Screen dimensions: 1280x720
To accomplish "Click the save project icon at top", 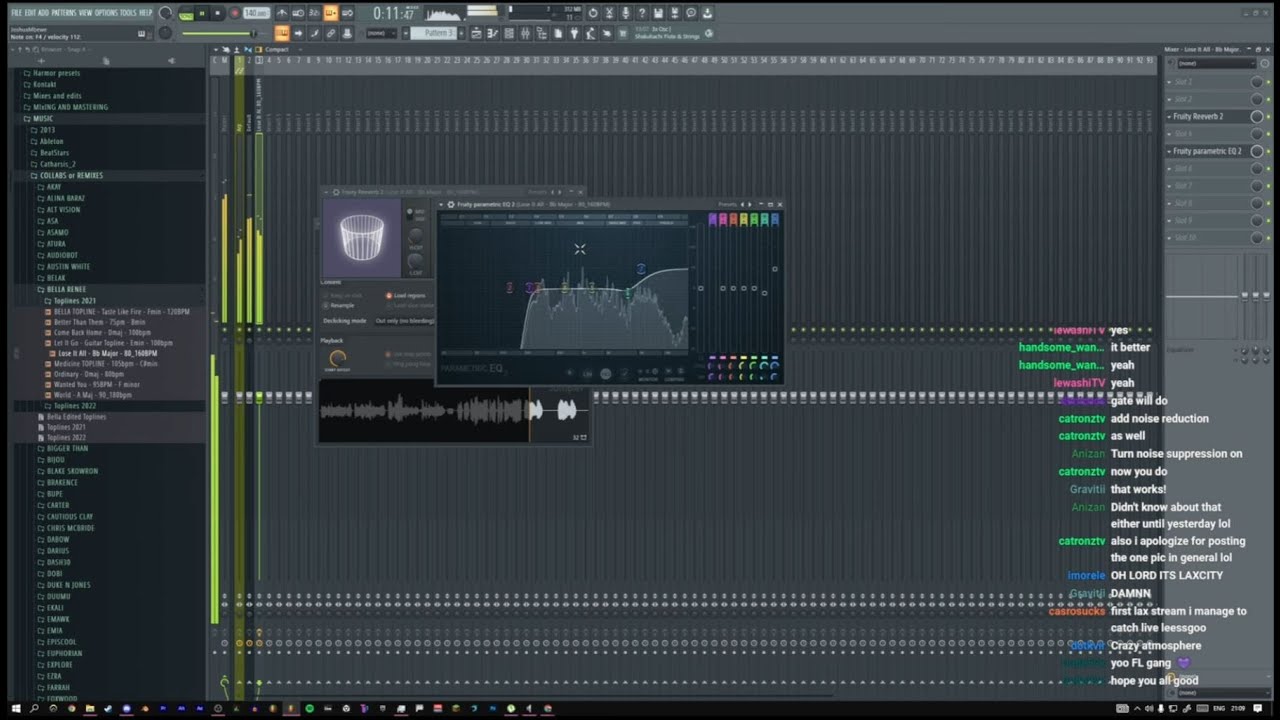I will pyautogui.click(x=659, y=12).
